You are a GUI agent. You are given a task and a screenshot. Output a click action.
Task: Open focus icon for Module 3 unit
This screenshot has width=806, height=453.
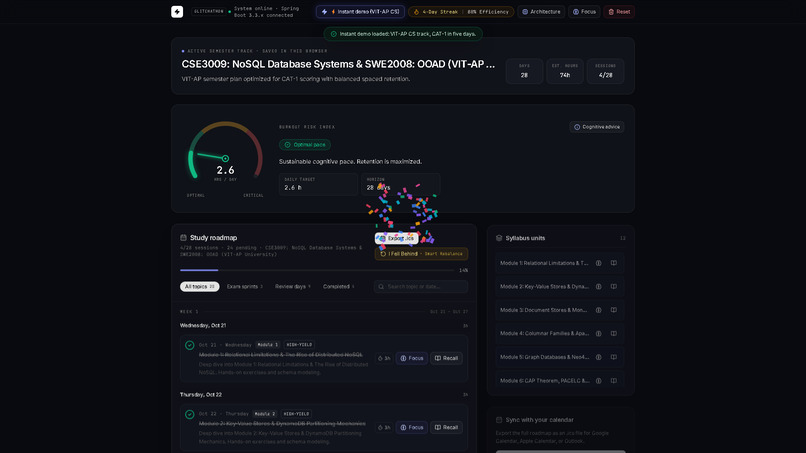598,310
